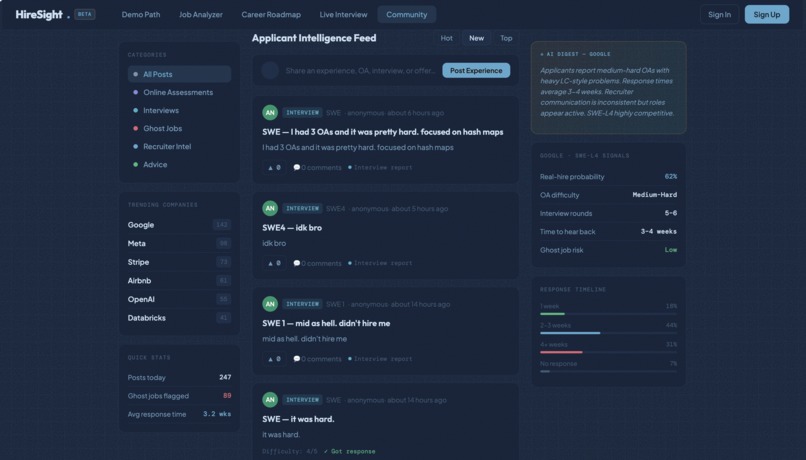The height and width of the screenshot is (460, 806).
Task: Click INTERVIEW tag on SWE 1 post
Action: click(x=302, y=304)
